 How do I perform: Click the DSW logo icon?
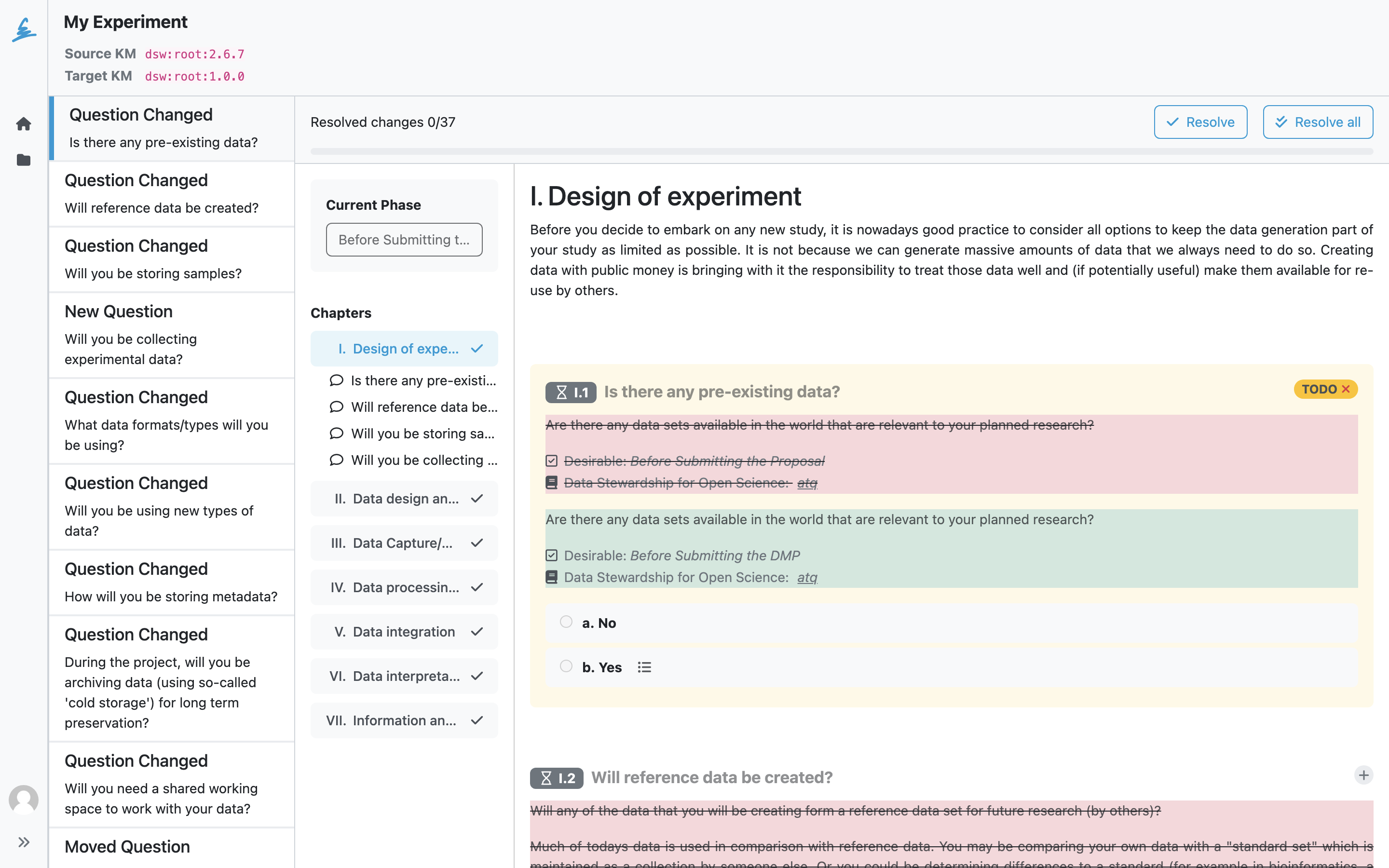click(24, 30)
